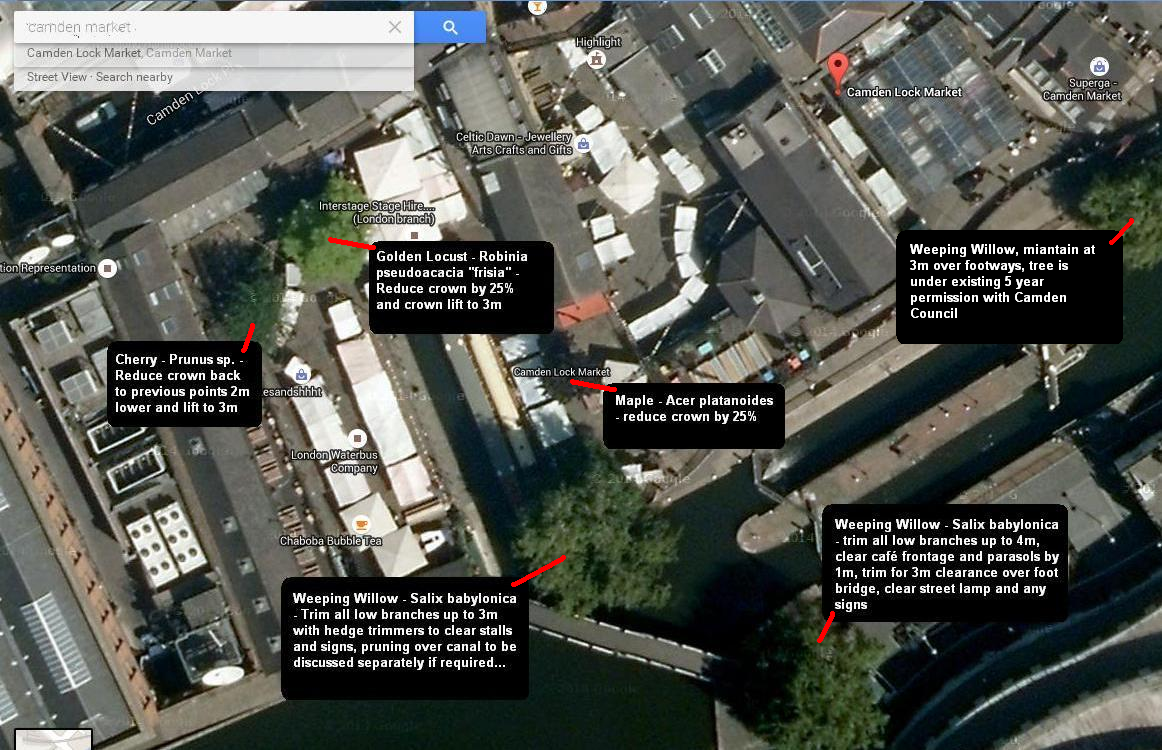Clear the search box with the X
This screenshot has height=750, width=1162.
point(395,27)
